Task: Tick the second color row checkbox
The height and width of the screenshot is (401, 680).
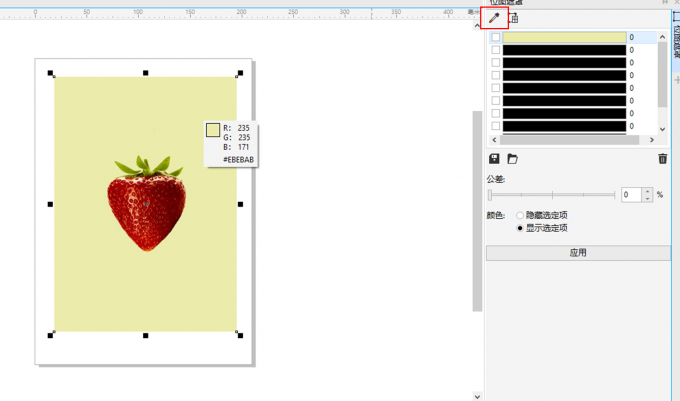Action: point(496,50)
